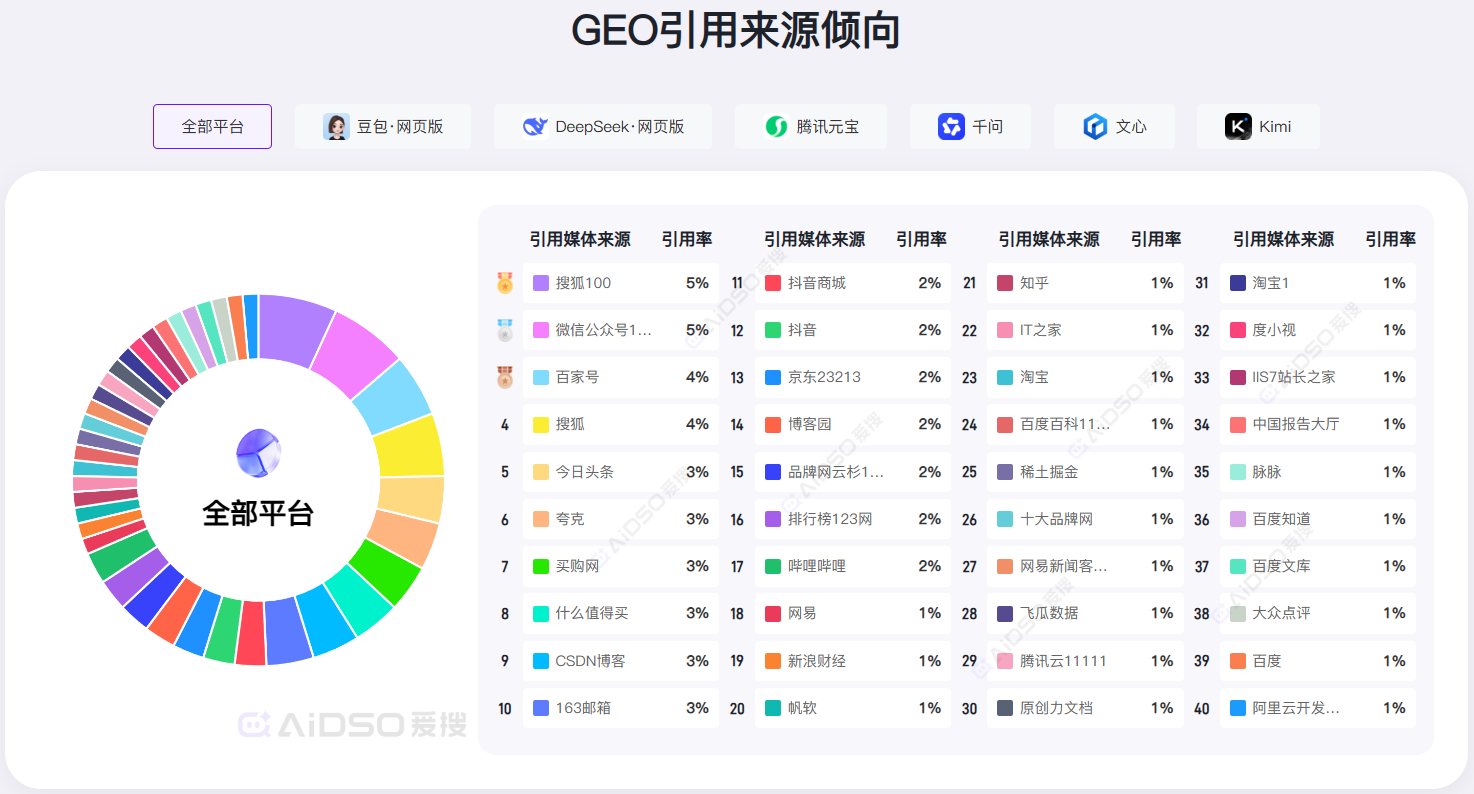This screenshot has height=794, width=1474.
Task: Select the 阿里云开发 source row
Action: click(1317, 708)
